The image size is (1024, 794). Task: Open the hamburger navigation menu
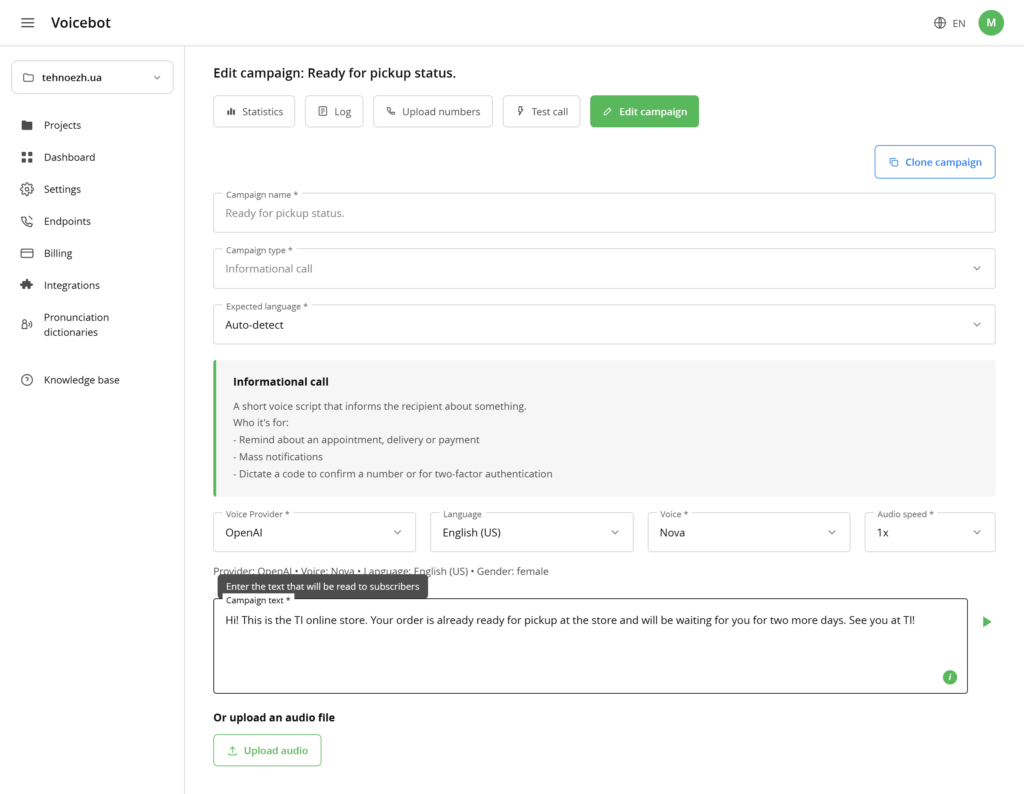click(x=27, y=23)
